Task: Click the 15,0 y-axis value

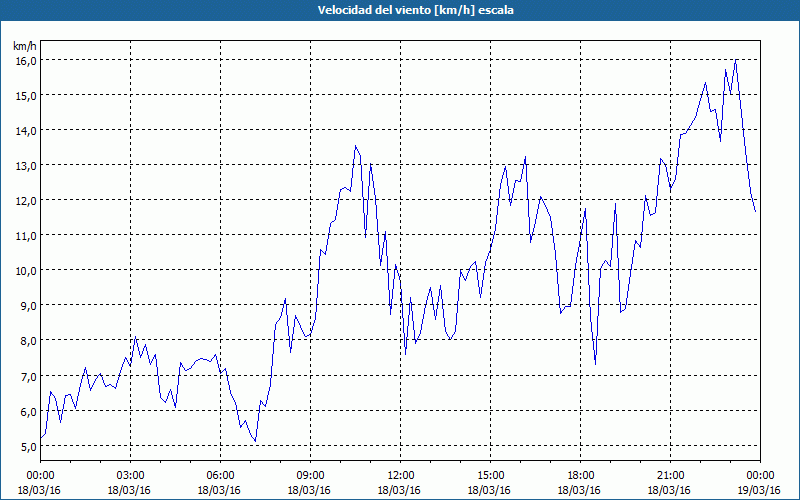Action: (26, 96)
